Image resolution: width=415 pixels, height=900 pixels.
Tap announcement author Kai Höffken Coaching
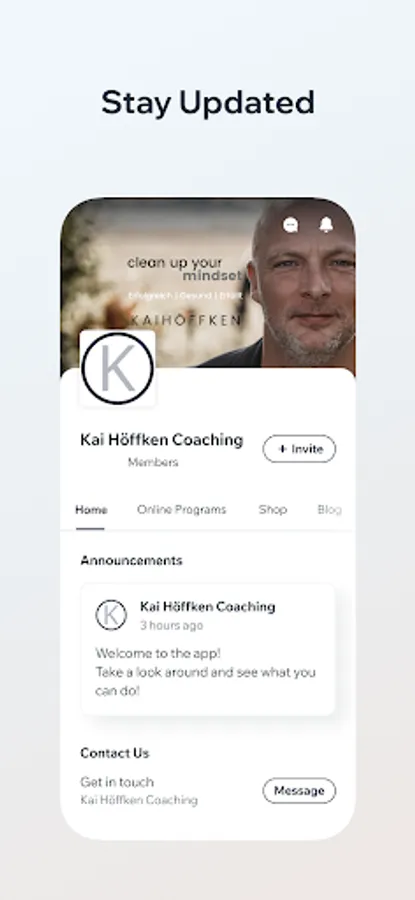tap(208, 607)
